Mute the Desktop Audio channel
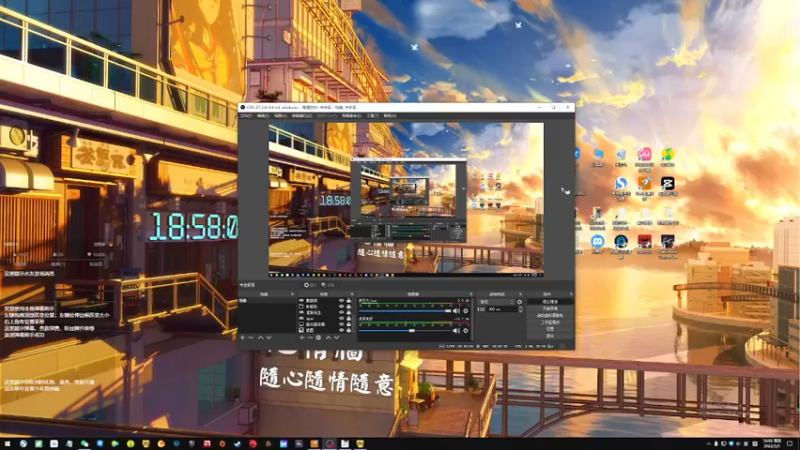The height and width of the screenshot is (450, 800). [456, 331]
